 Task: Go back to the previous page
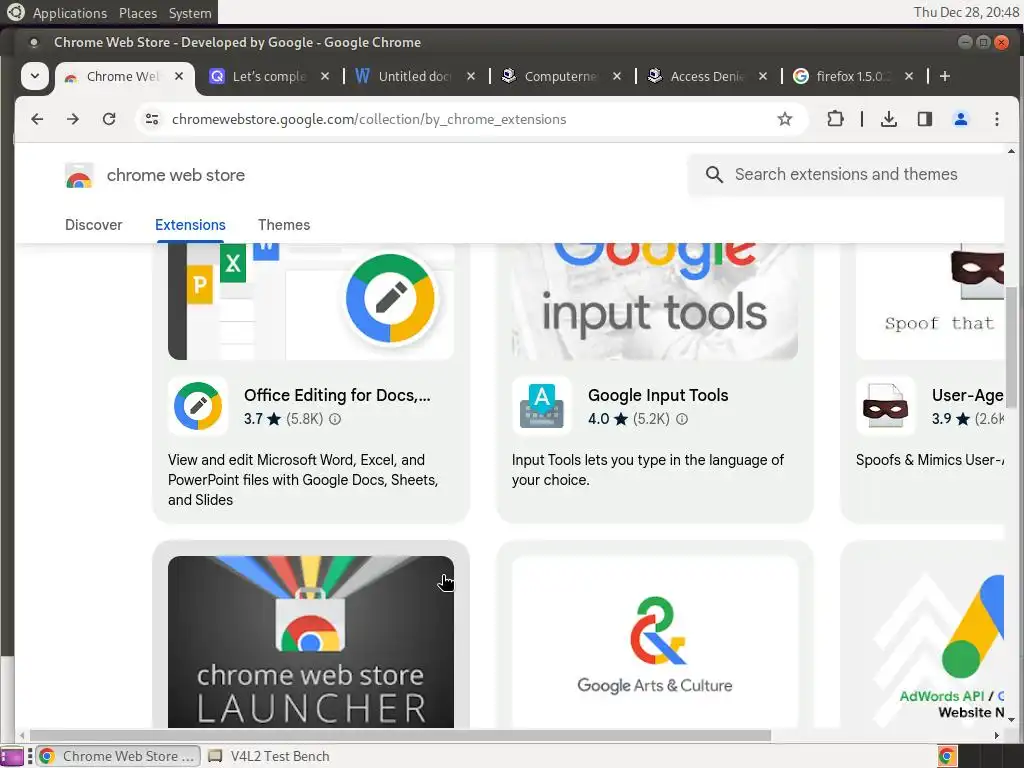(x=37, y=119)
